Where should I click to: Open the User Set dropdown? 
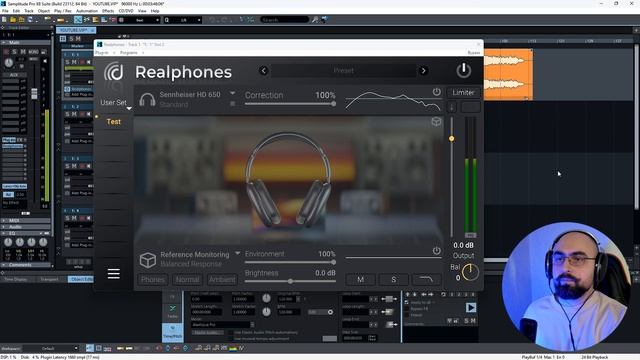116,103
